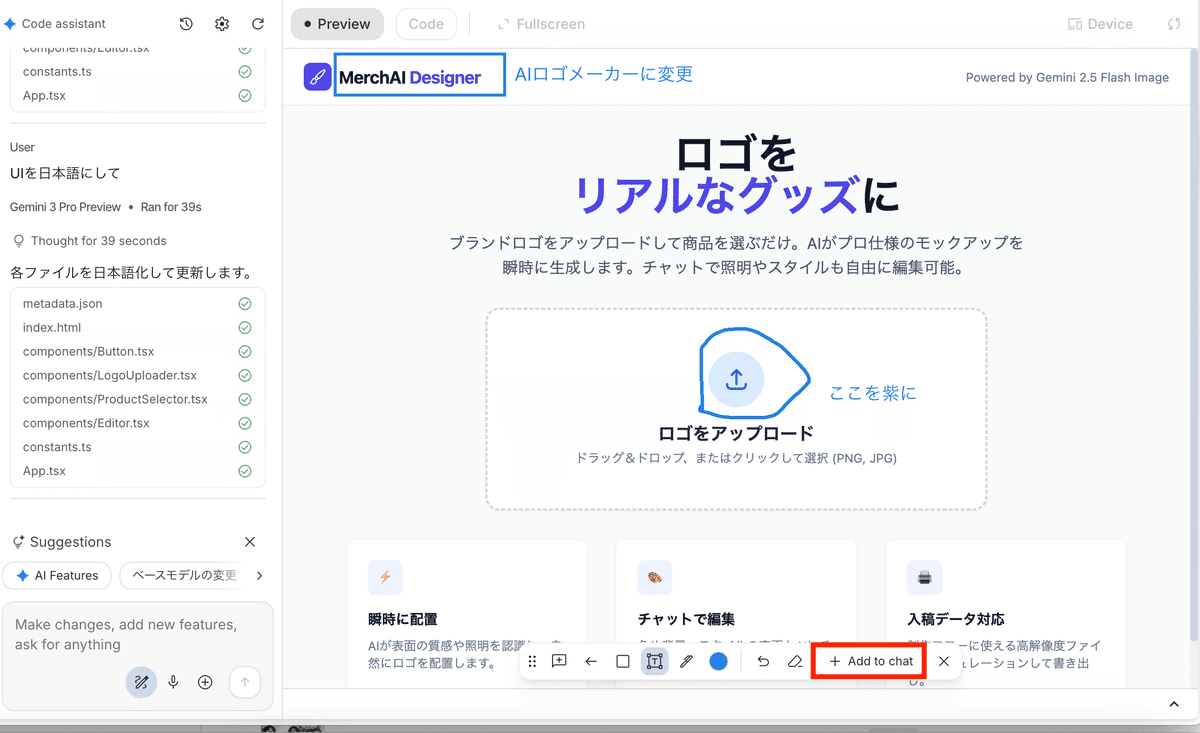
Task: Choose the pen drawing tool
Action: click(x=686, y=661)
